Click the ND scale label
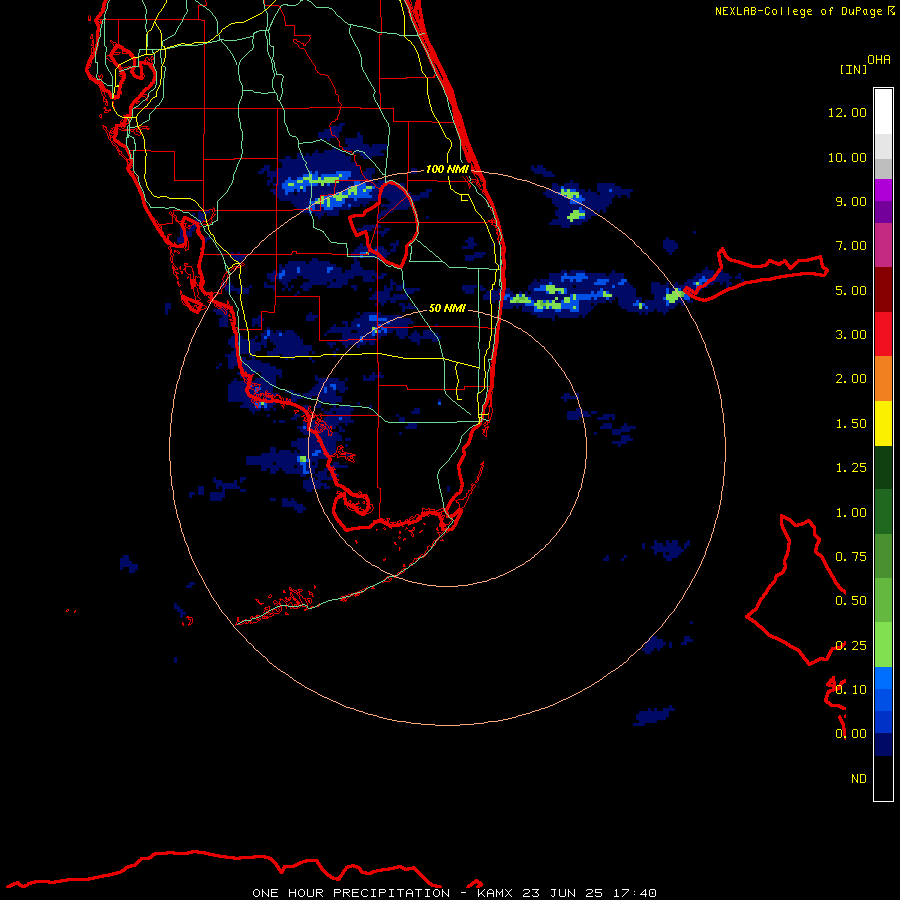 (859, 778)
